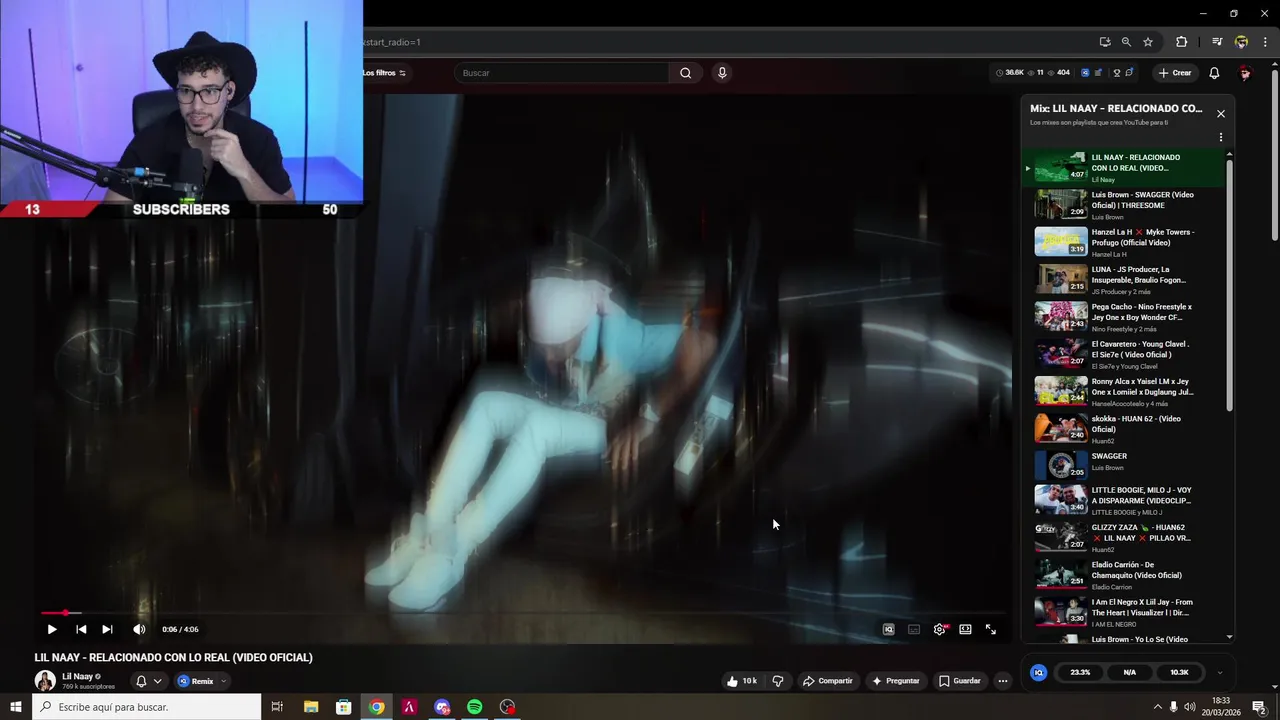Select Pega Cacho - Nino Freestyle entry

1124,317
